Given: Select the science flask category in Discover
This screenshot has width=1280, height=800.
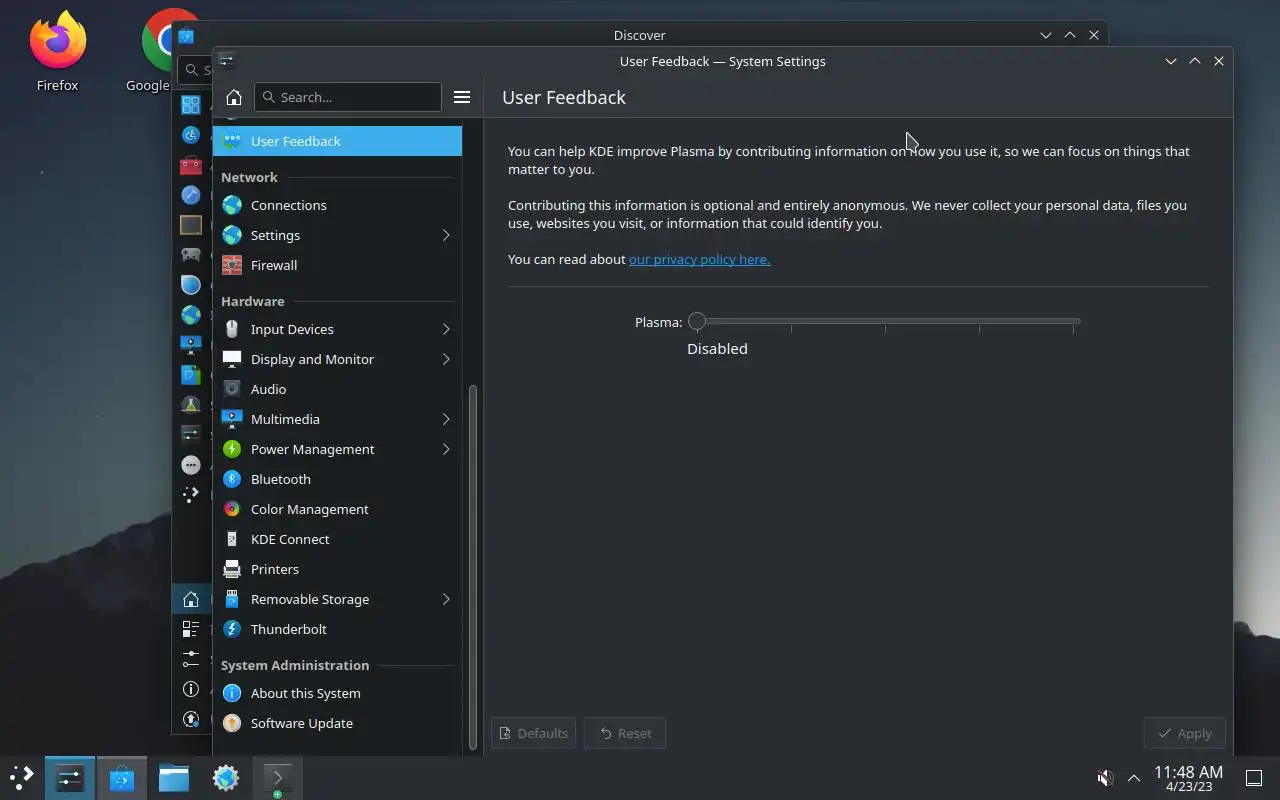Looking at the screenshot, I should (x=191, y=405).
